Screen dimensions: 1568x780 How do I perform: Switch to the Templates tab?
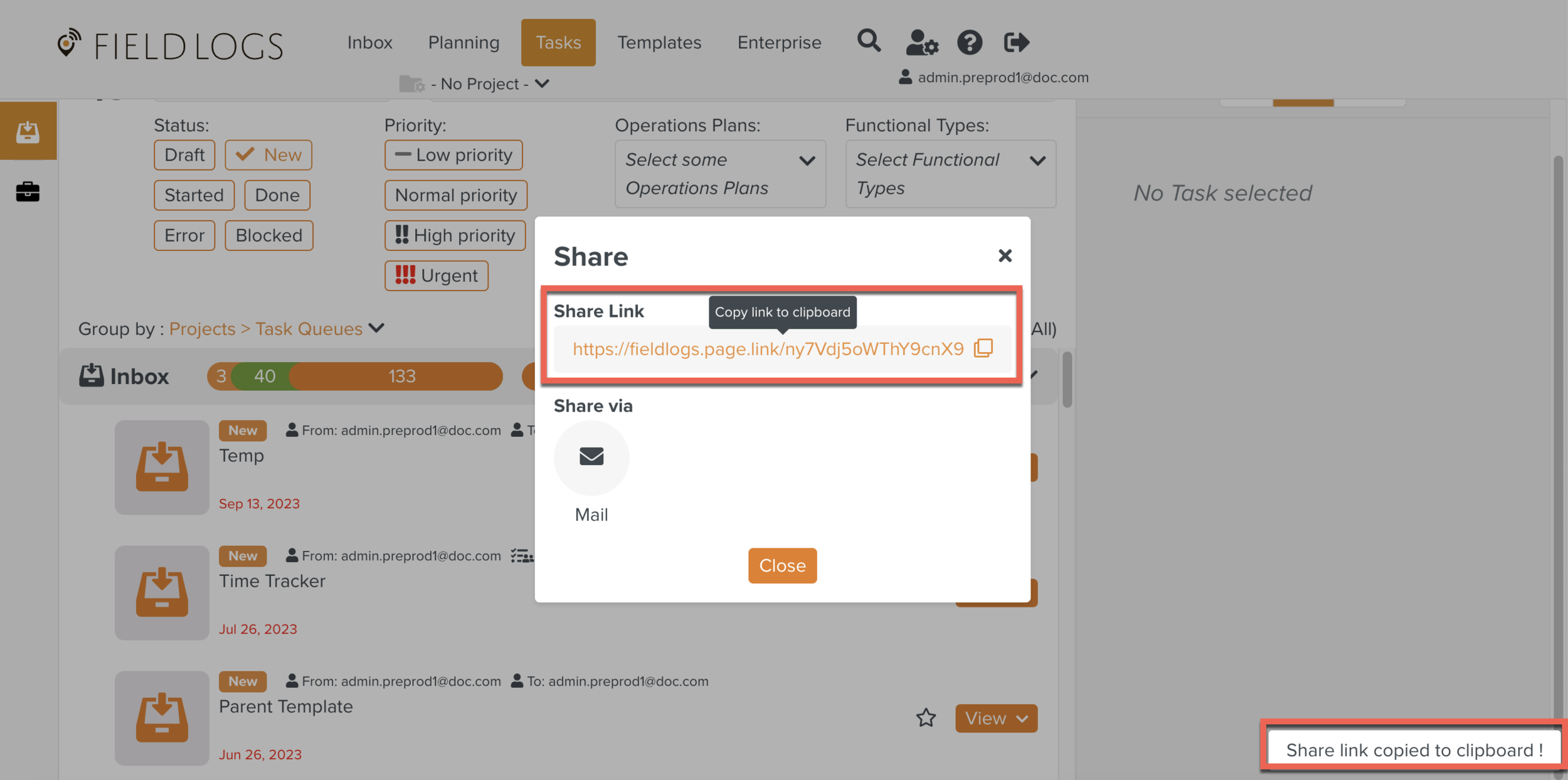tap(659, 43)
